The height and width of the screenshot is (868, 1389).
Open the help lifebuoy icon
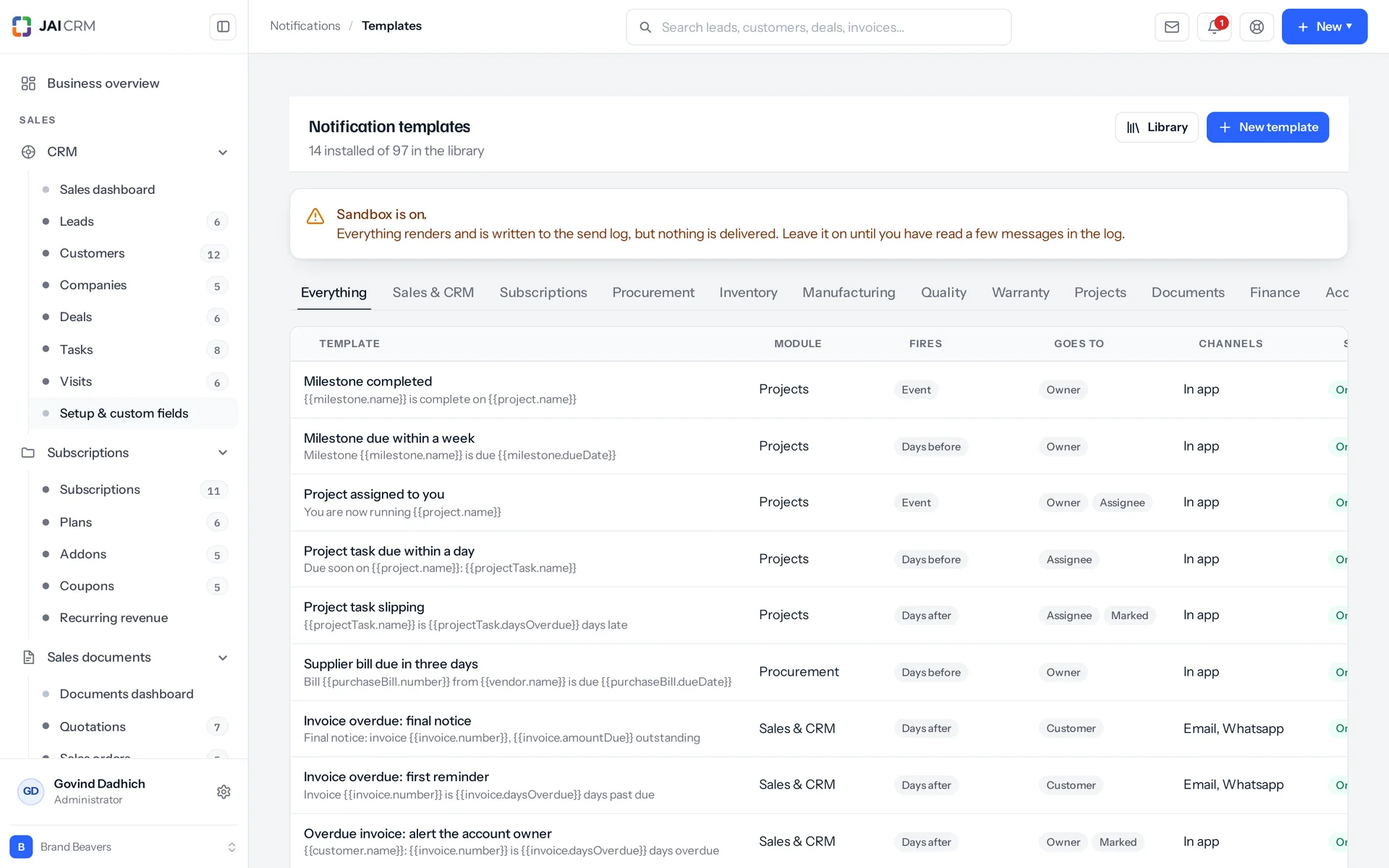pos(1257,27)
